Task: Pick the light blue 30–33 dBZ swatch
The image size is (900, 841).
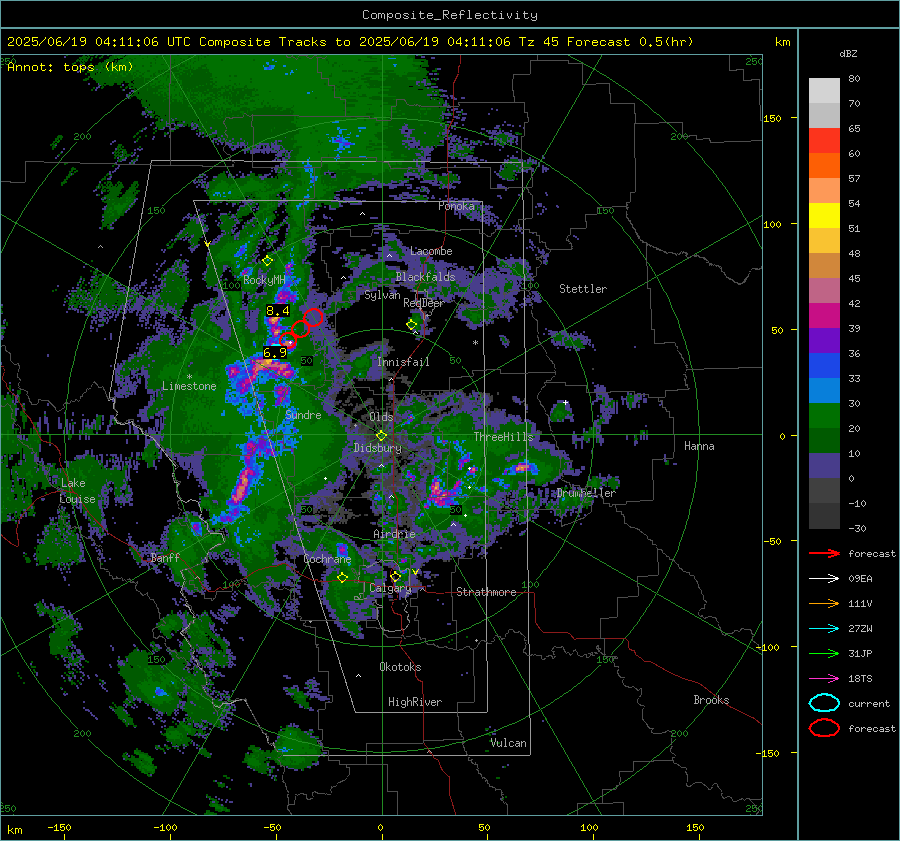Action: point(824,391)
